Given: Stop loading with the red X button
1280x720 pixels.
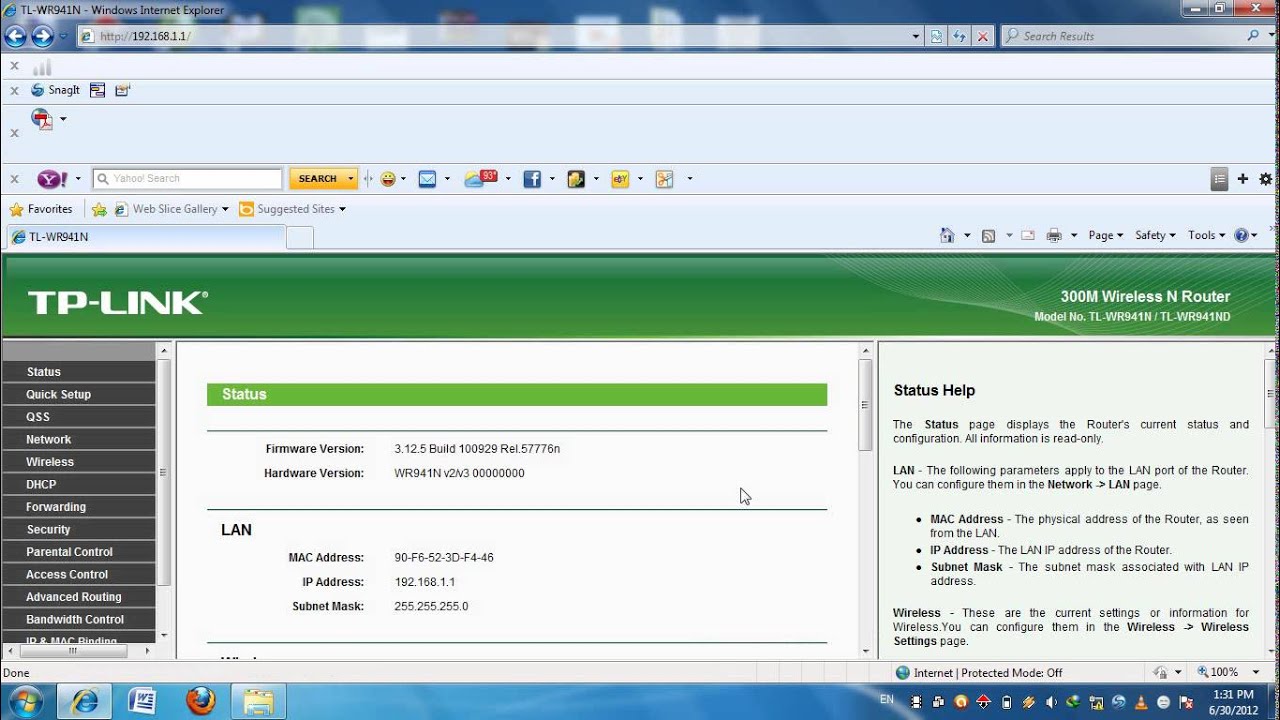Looking at the screenshot, I should [x=983, y=36].
